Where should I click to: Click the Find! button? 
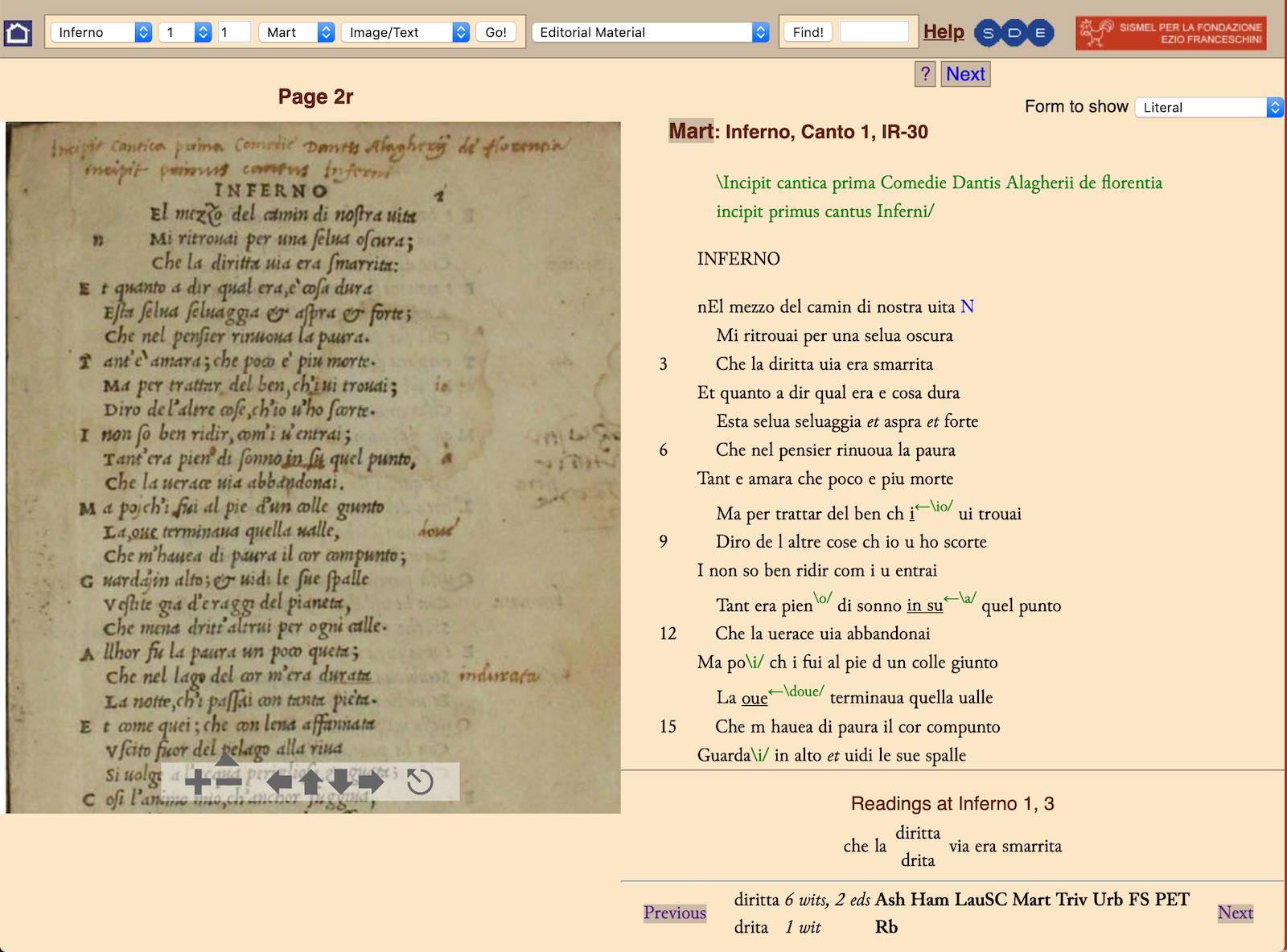[x=808, y=32]
